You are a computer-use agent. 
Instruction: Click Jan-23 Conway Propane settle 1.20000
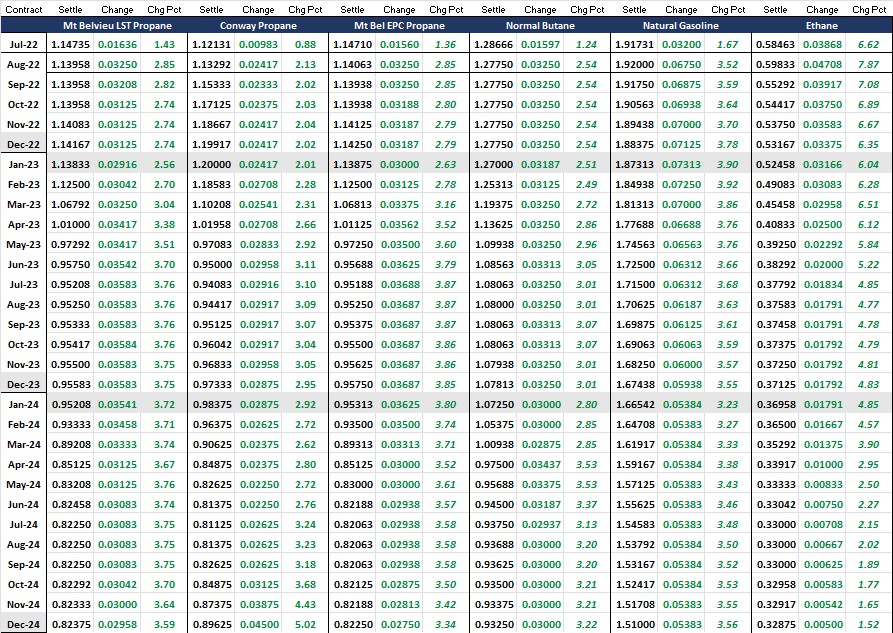coord(211,165)
